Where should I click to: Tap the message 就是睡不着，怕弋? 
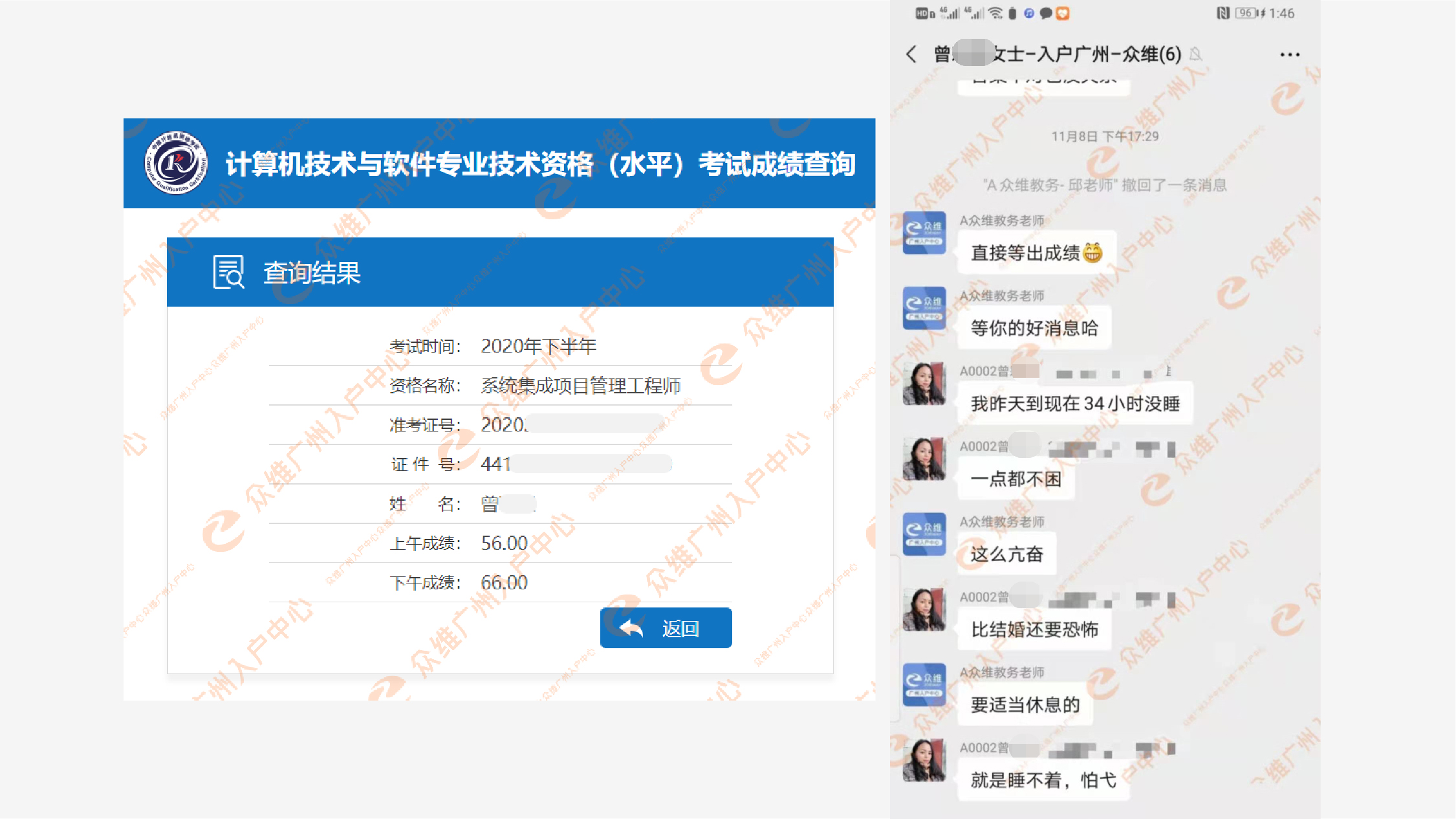click(1043, 780)
